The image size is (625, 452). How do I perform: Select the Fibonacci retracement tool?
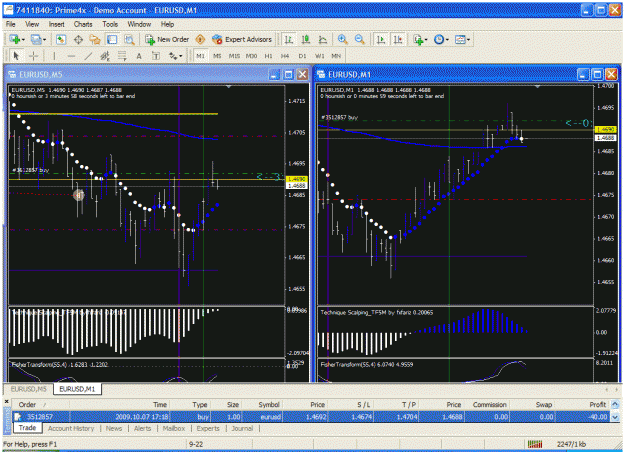[122, 56]
